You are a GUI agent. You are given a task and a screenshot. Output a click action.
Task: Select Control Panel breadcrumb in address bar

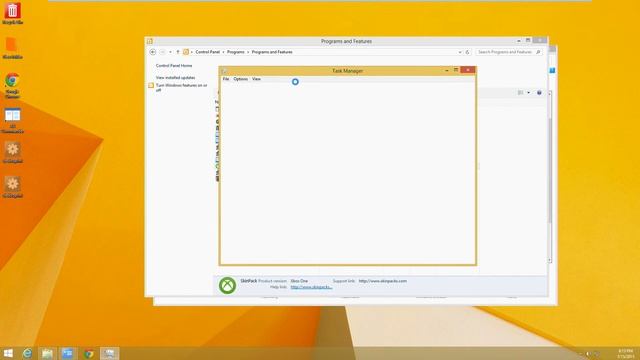pos(207,52)
